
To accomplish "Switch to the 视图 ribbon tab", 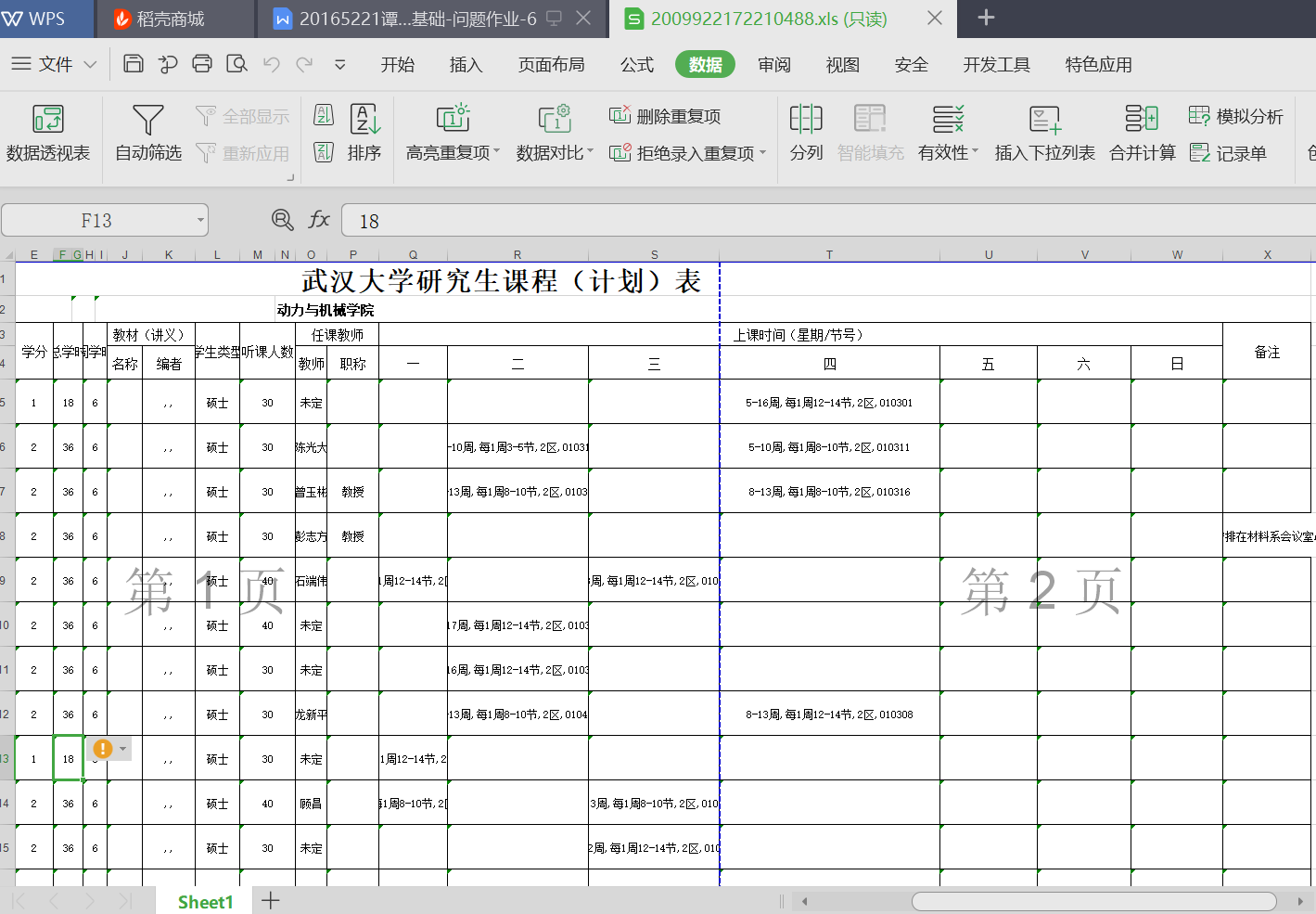I will tap(843, 64).
